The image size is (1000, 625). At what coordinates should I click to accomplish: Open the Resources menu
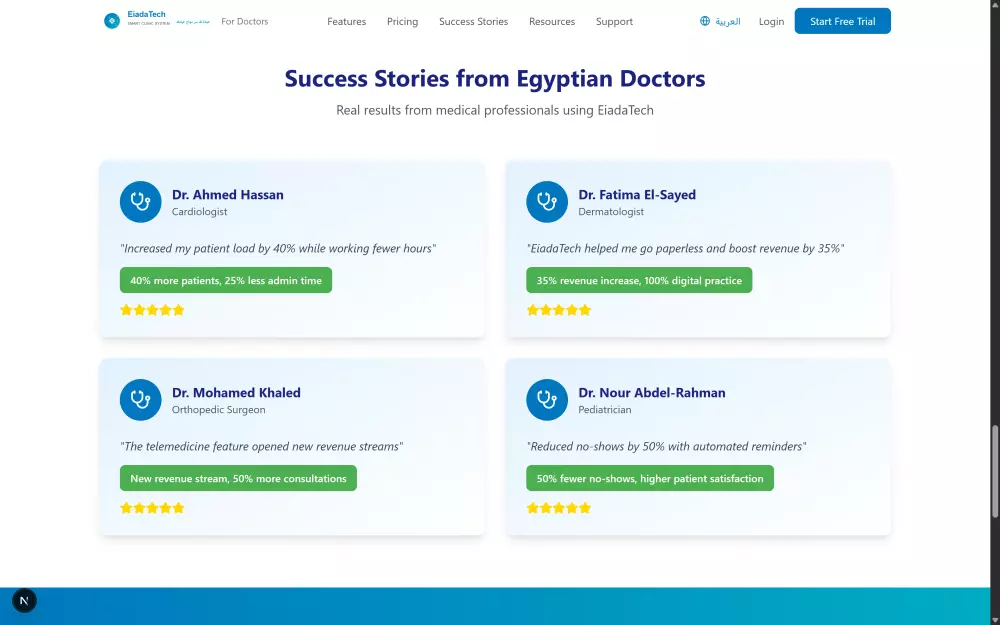pos(551,21)
